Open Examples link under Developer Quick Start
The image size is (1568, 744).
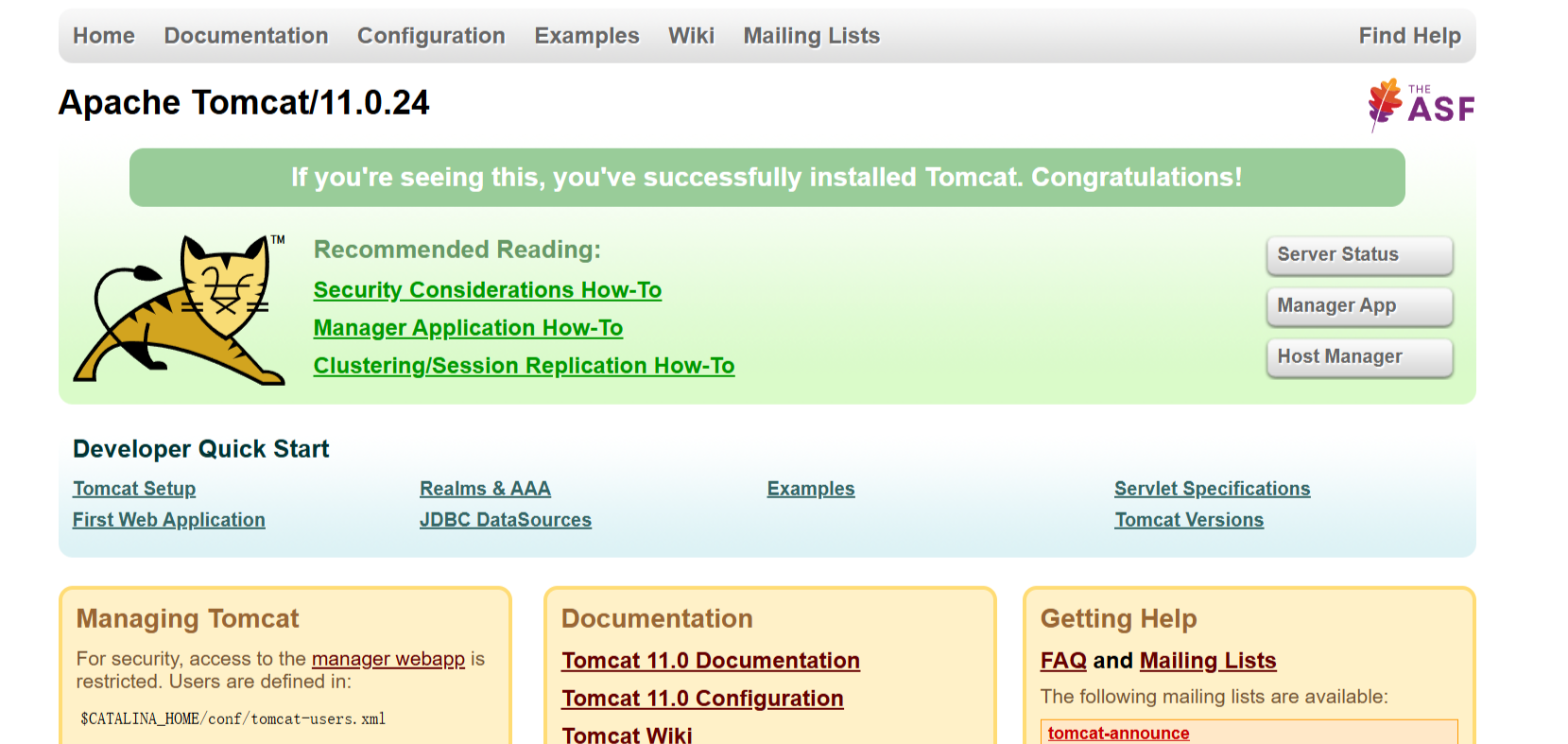tap(811, 489)
